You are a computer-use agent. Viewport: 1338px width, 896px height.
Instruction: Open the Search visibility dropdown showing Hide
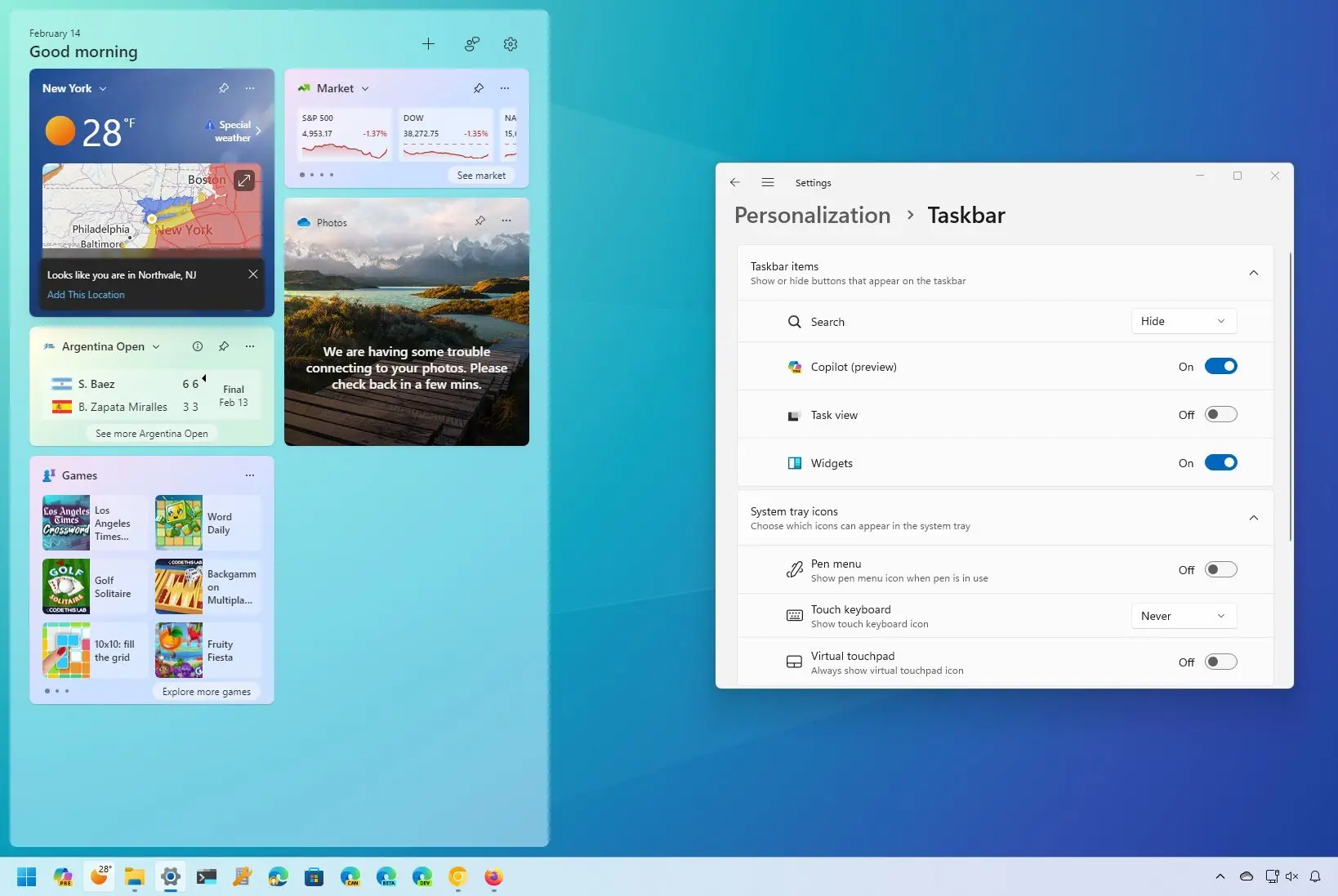click(1183, 321)
